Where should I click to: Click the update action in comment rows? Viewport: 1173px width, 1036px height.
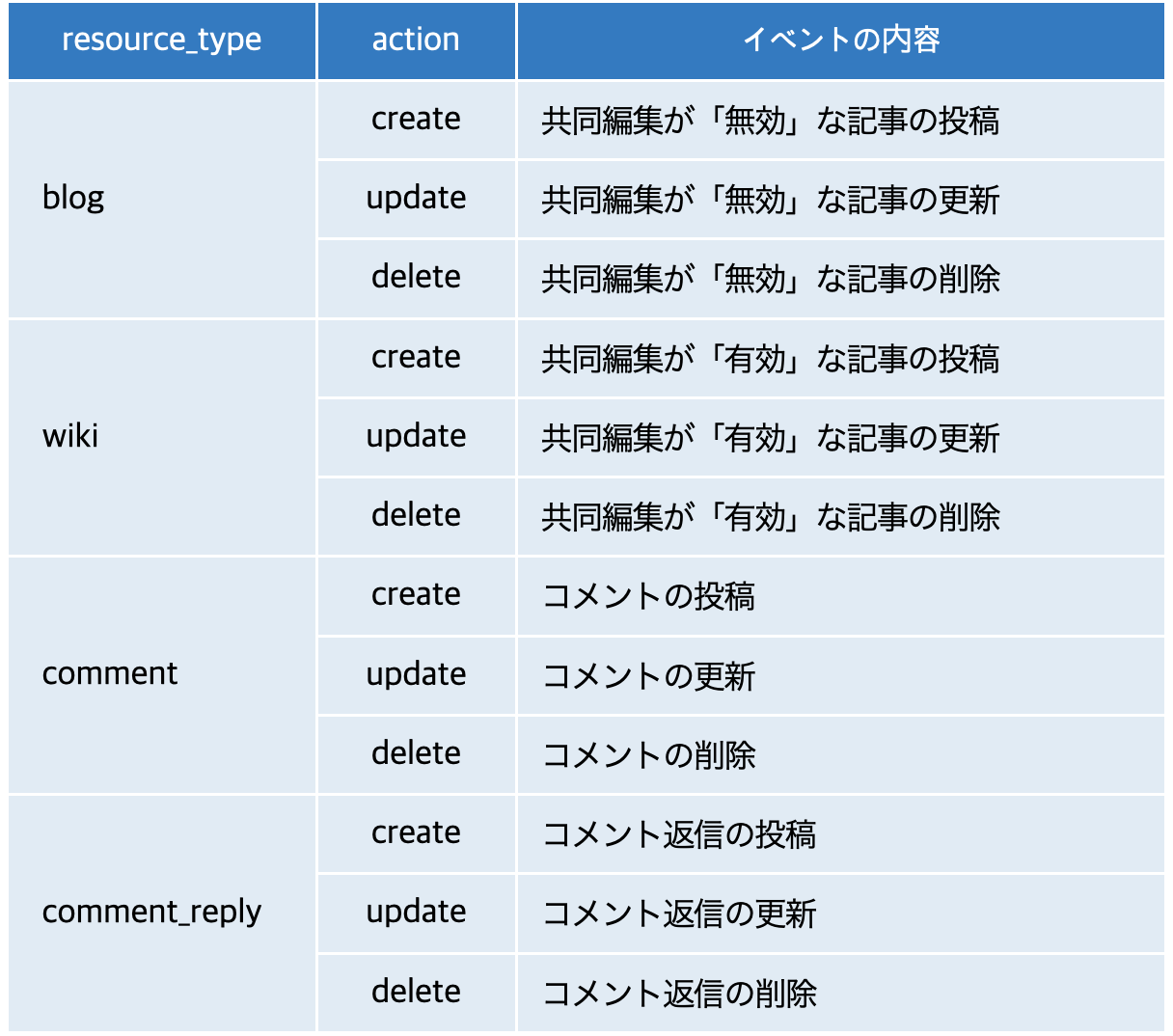click(x=416, y=675)
